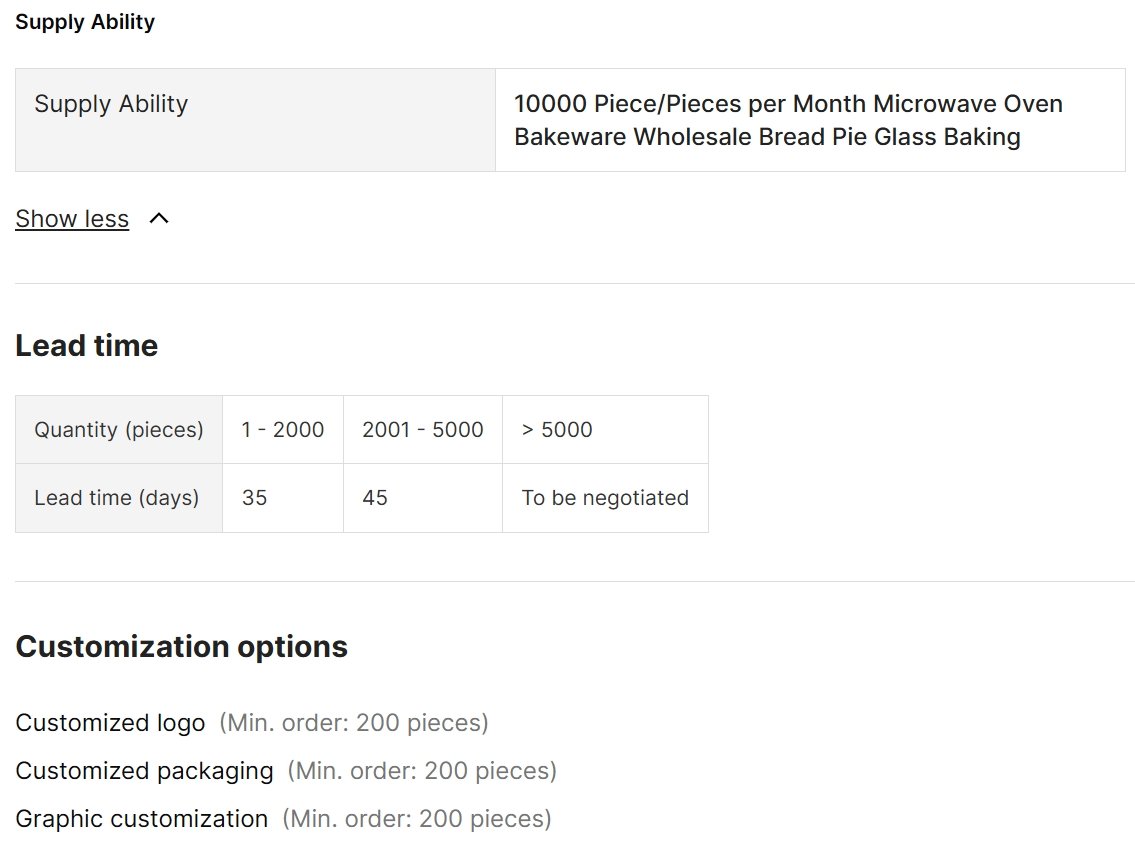Click the Show less link
The height and width of the screenshot is (856, 1135).
(x=72, y=219)
